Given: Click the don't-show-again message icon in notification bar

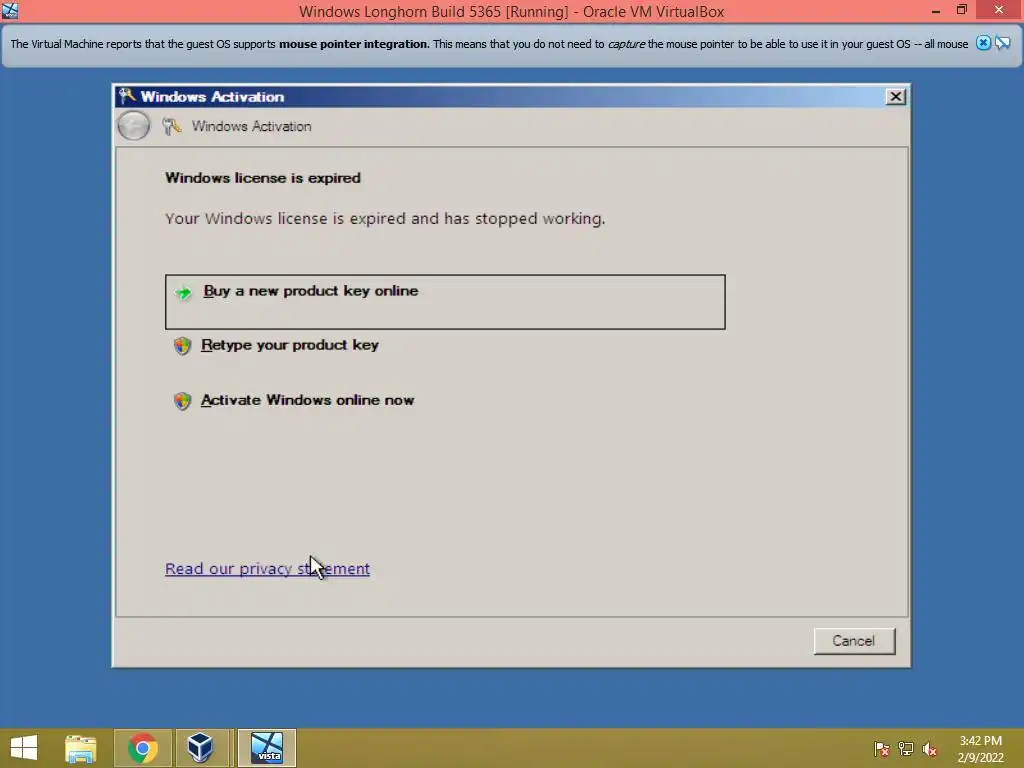Looking at the screenshot, I should pos(1002,43).
